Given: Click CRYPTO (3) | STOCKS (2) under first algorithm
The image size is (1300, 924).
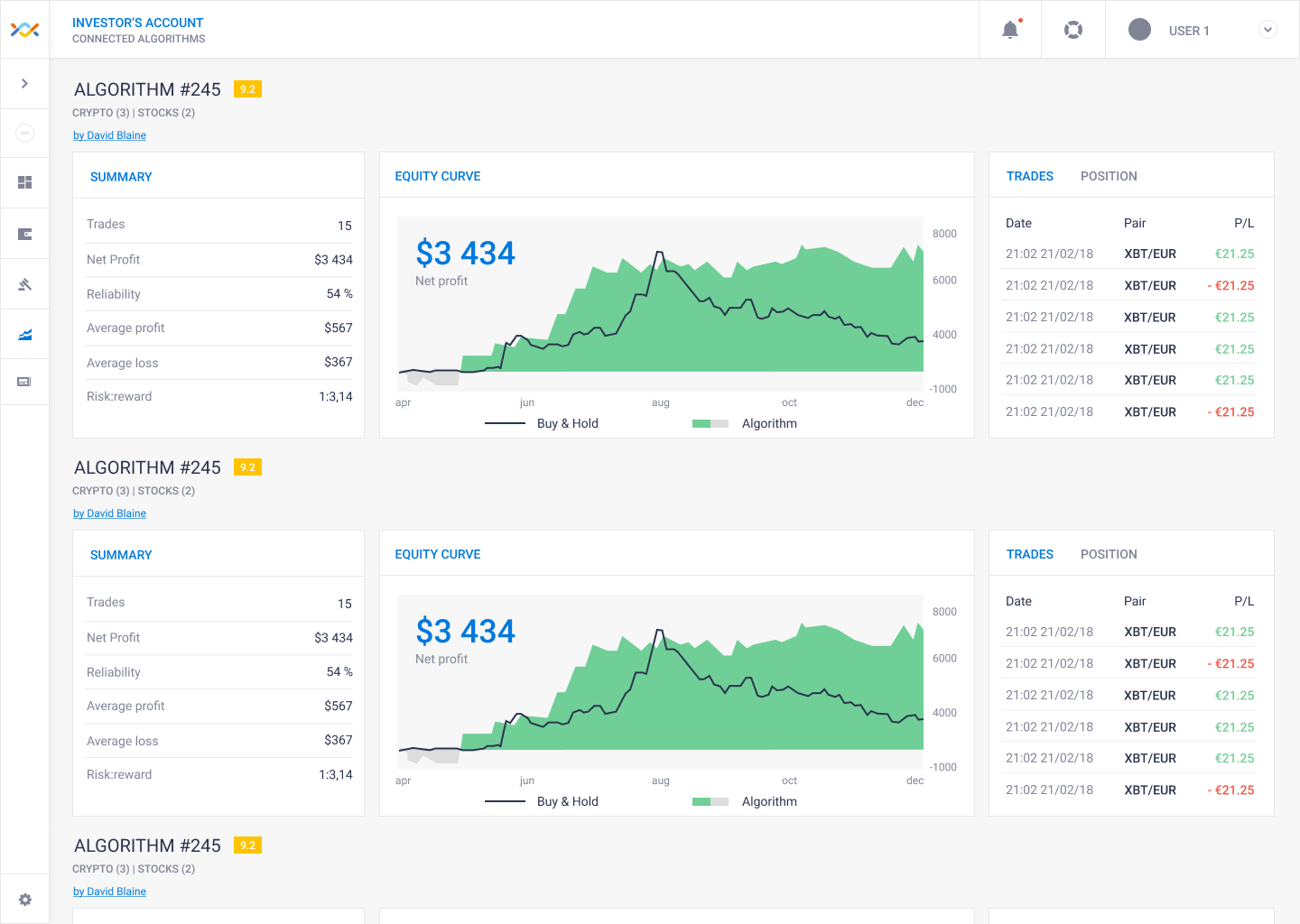Looking at the screenshot, I should 134,113.
